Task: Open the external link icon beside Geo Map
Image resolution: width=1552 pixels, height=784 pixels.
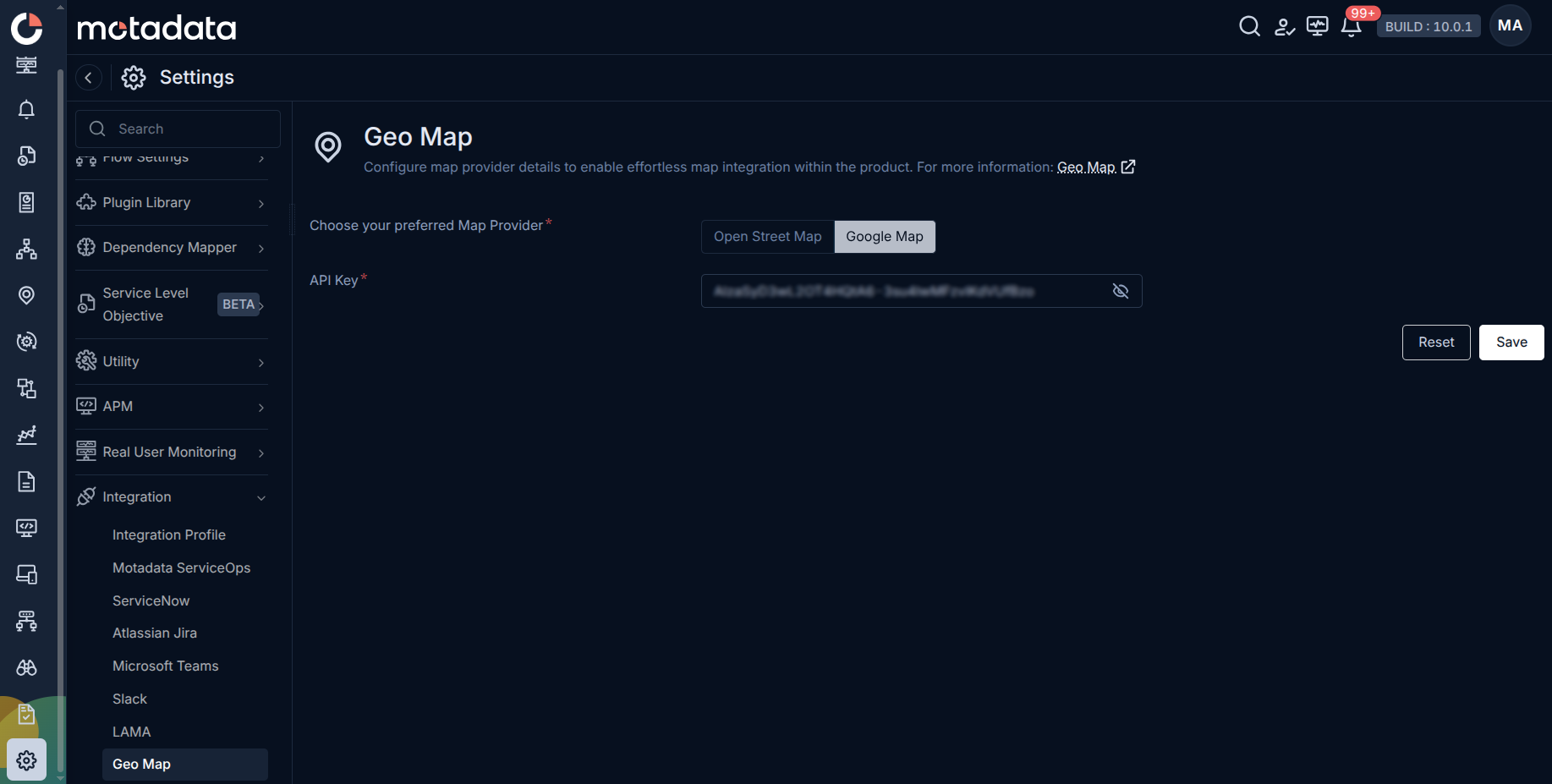Action: tap(1128, 167)
